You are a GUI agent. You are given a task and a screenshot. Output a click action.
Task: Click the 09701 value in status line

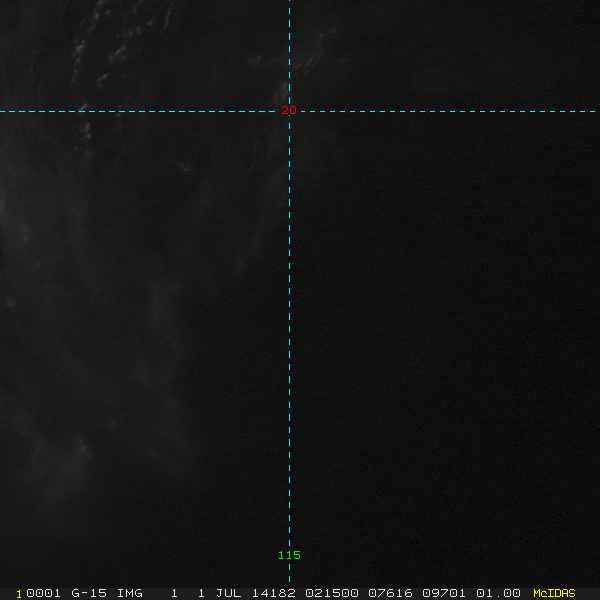[444, 593]
